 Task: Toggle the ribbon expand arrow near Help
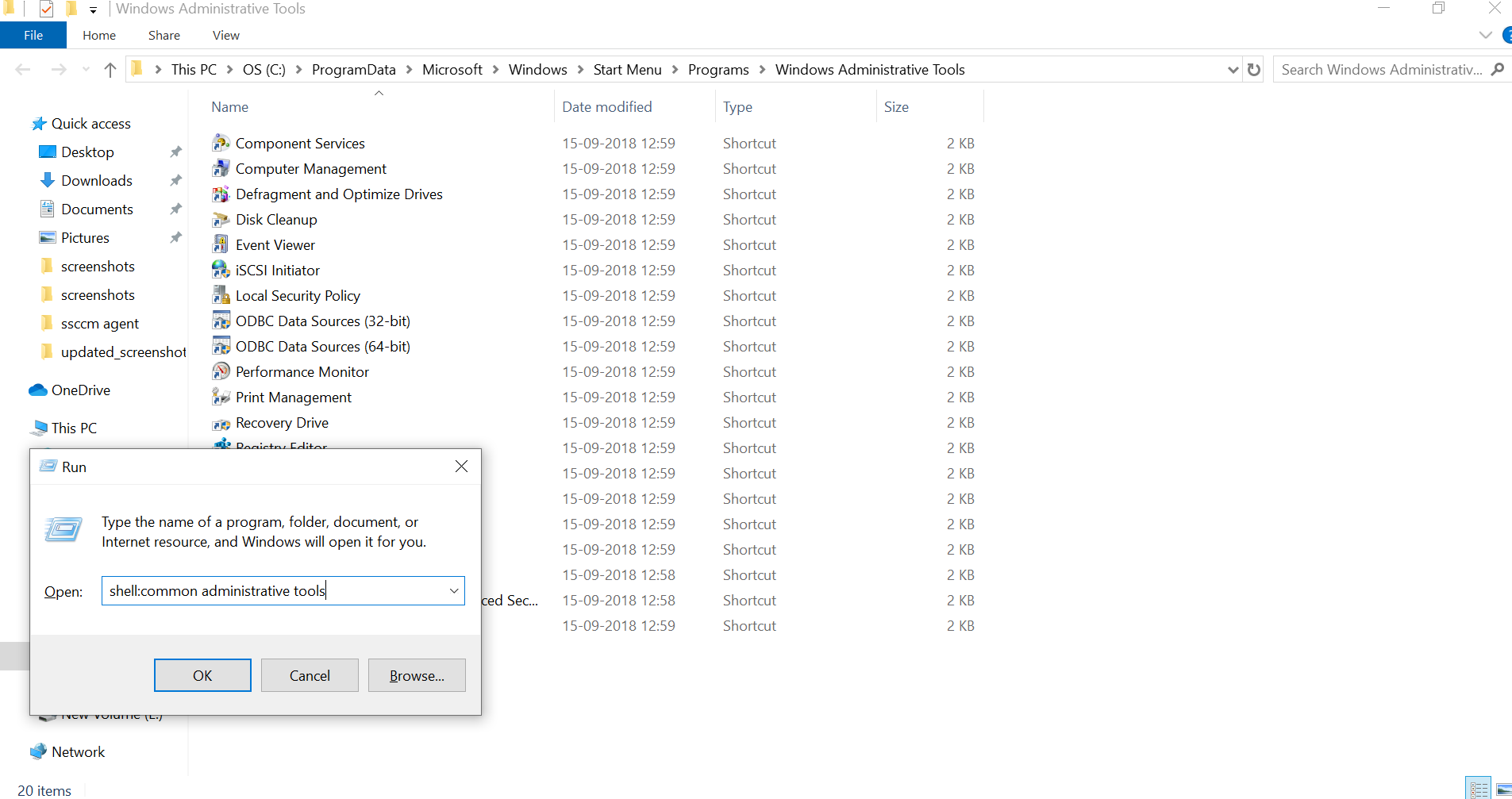click(1486, 35)
